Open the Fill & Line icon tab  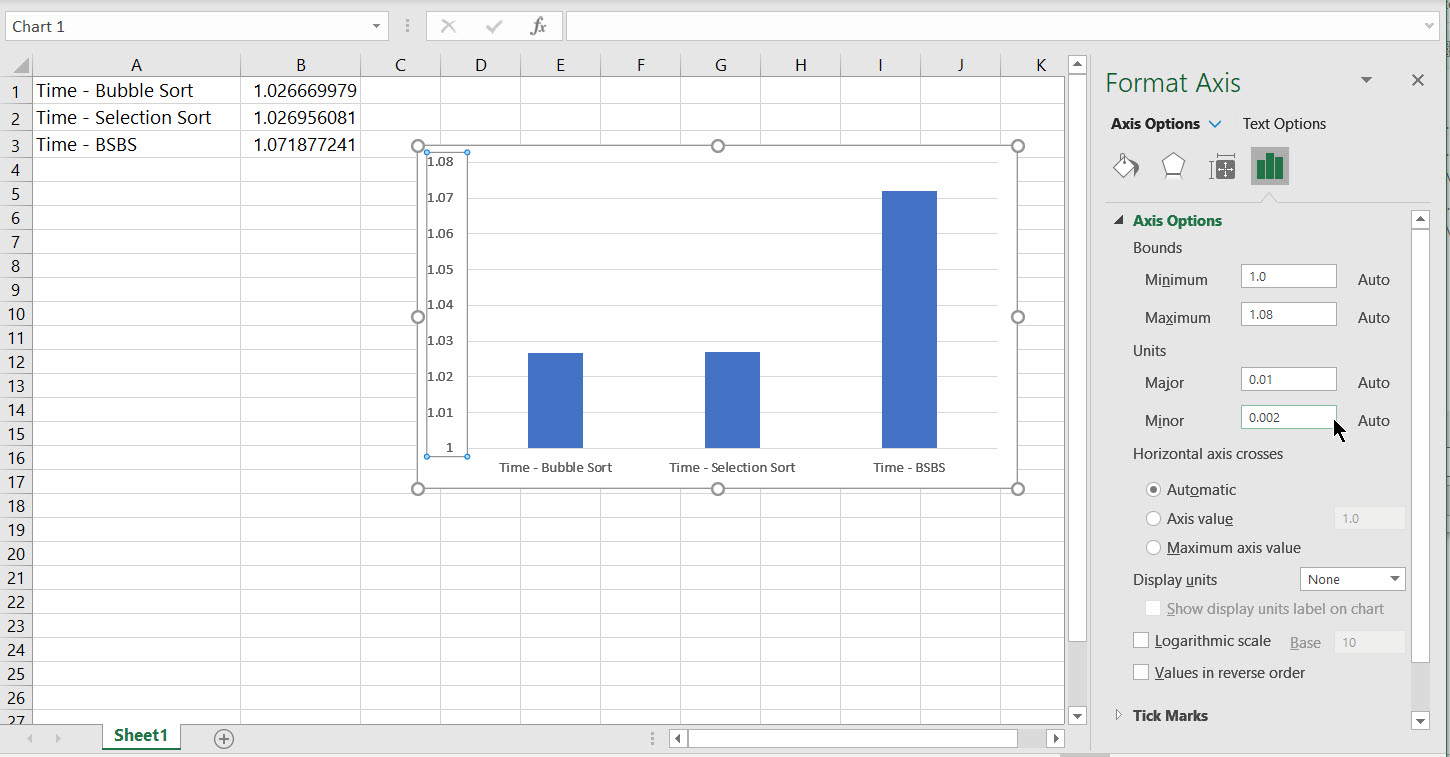pos(1126,166)
